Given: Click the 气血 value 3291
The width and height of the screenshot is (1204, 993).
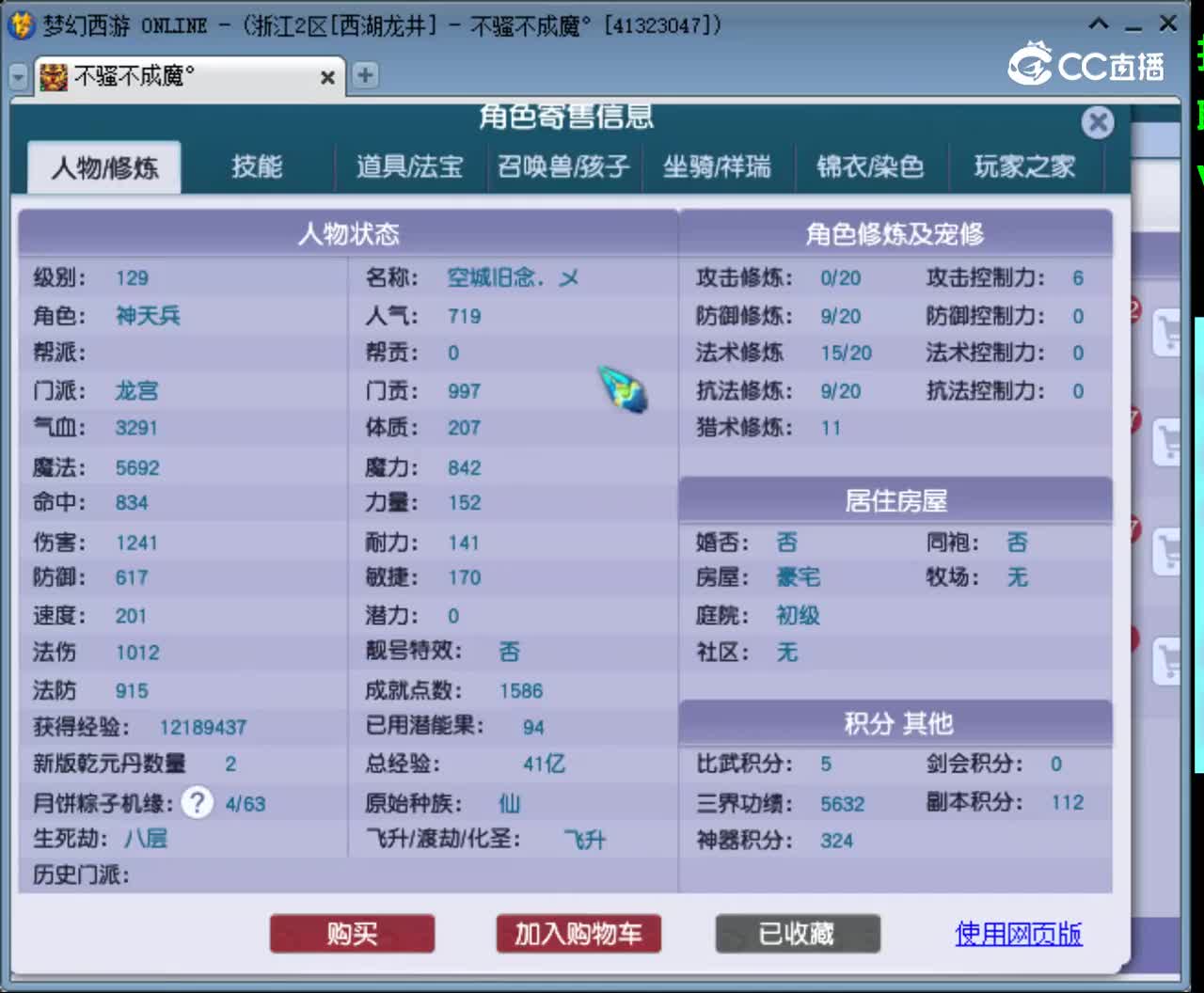Looking at the screenshot, I should pos(136,428).
